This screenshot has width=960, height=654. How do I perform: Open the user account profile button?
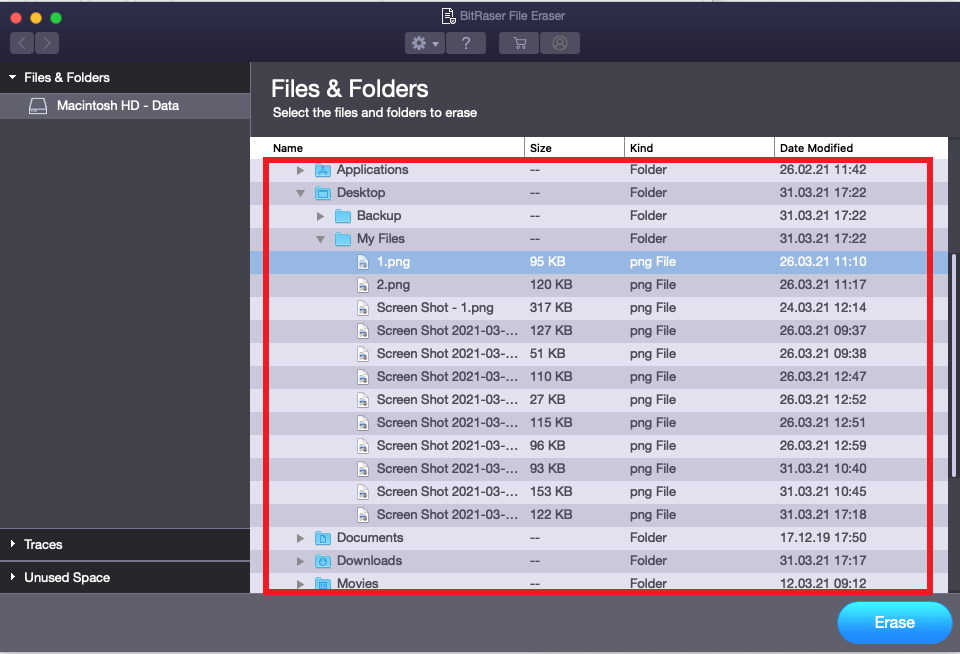tap(560, 43)
